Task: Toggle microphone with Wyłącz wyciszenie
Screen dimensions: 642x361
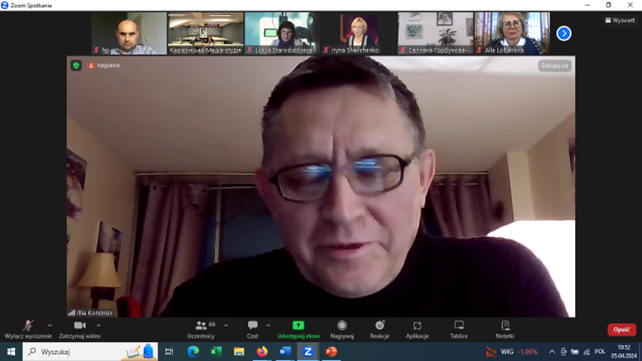Action: pyautogui.click(x=28, y=329)
